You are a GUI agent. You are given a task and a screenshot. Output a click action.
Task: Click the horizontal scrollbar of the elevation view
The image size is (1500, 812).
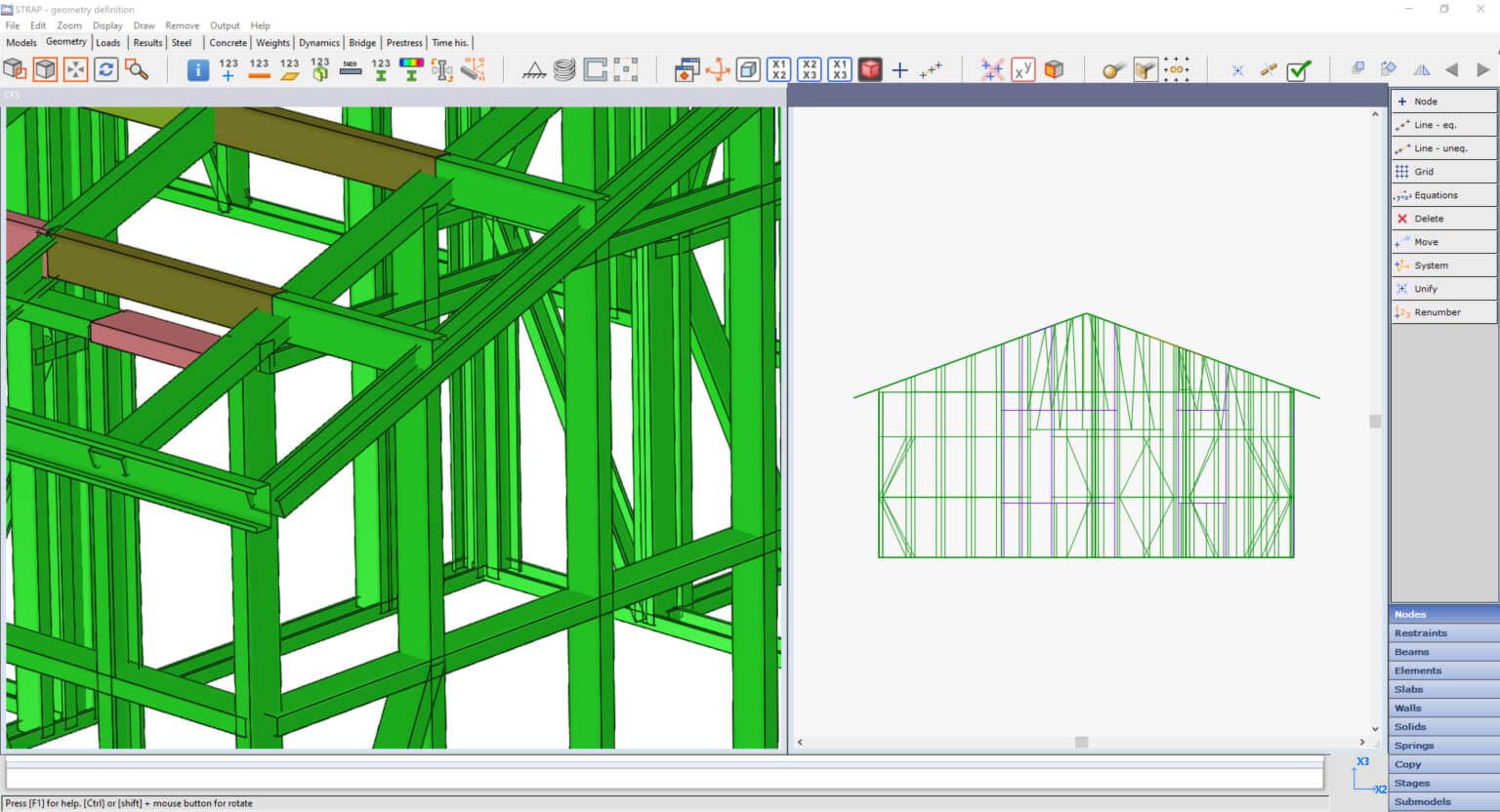click(x=1082, y=742)
